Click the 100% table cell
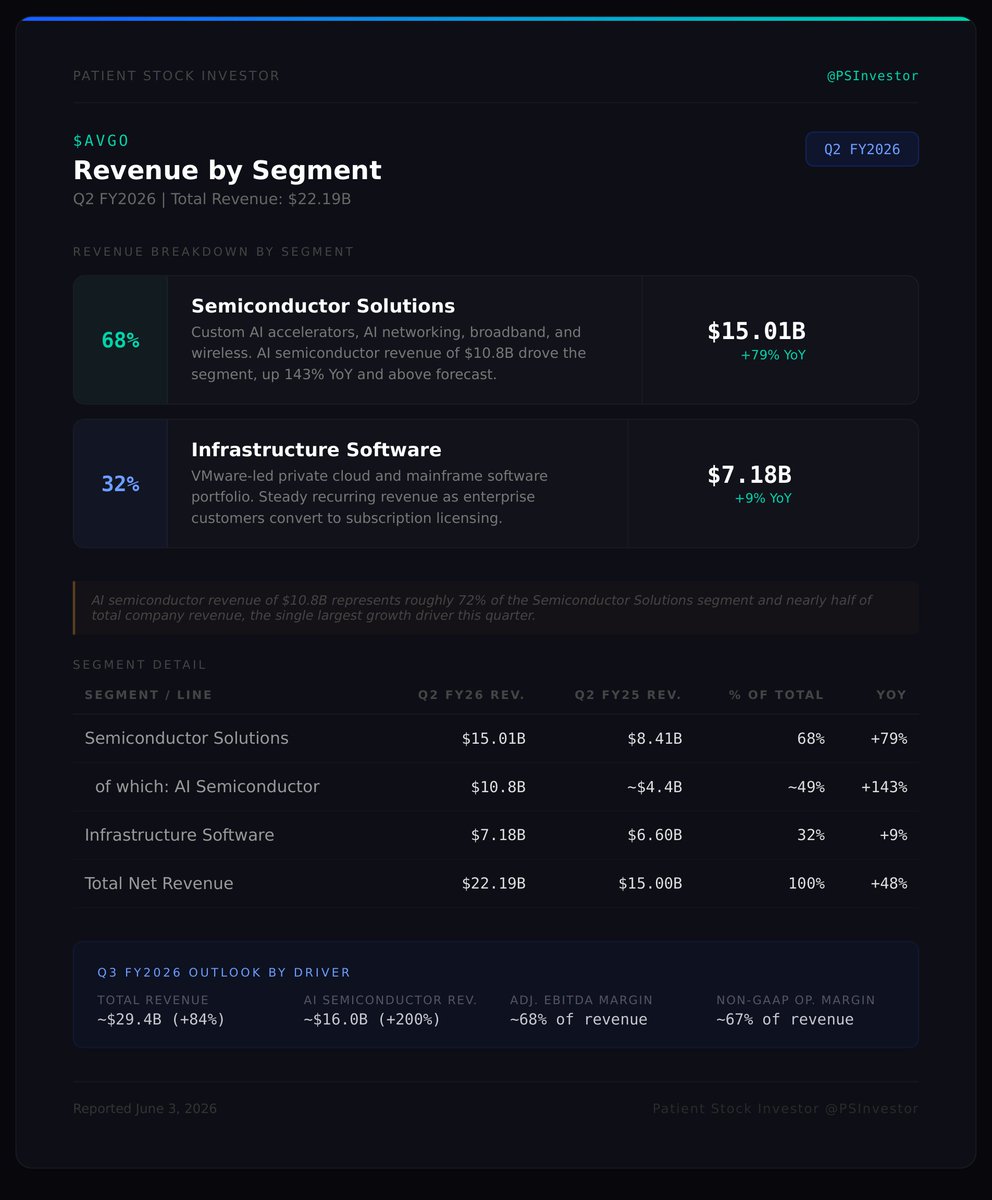The image size is (992, 1200). (x=806, y=883)
